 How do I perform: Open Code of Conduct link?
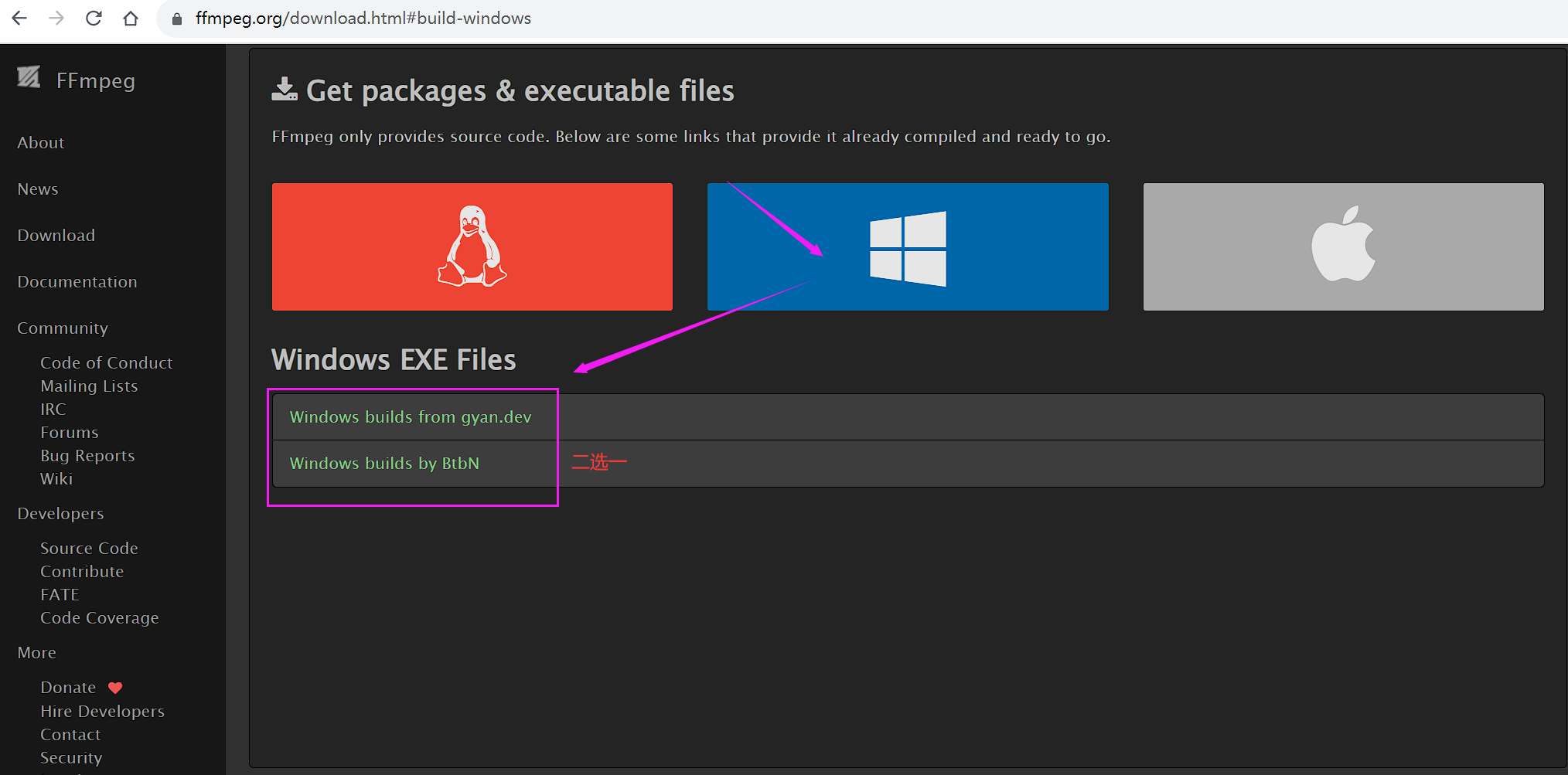107,363
